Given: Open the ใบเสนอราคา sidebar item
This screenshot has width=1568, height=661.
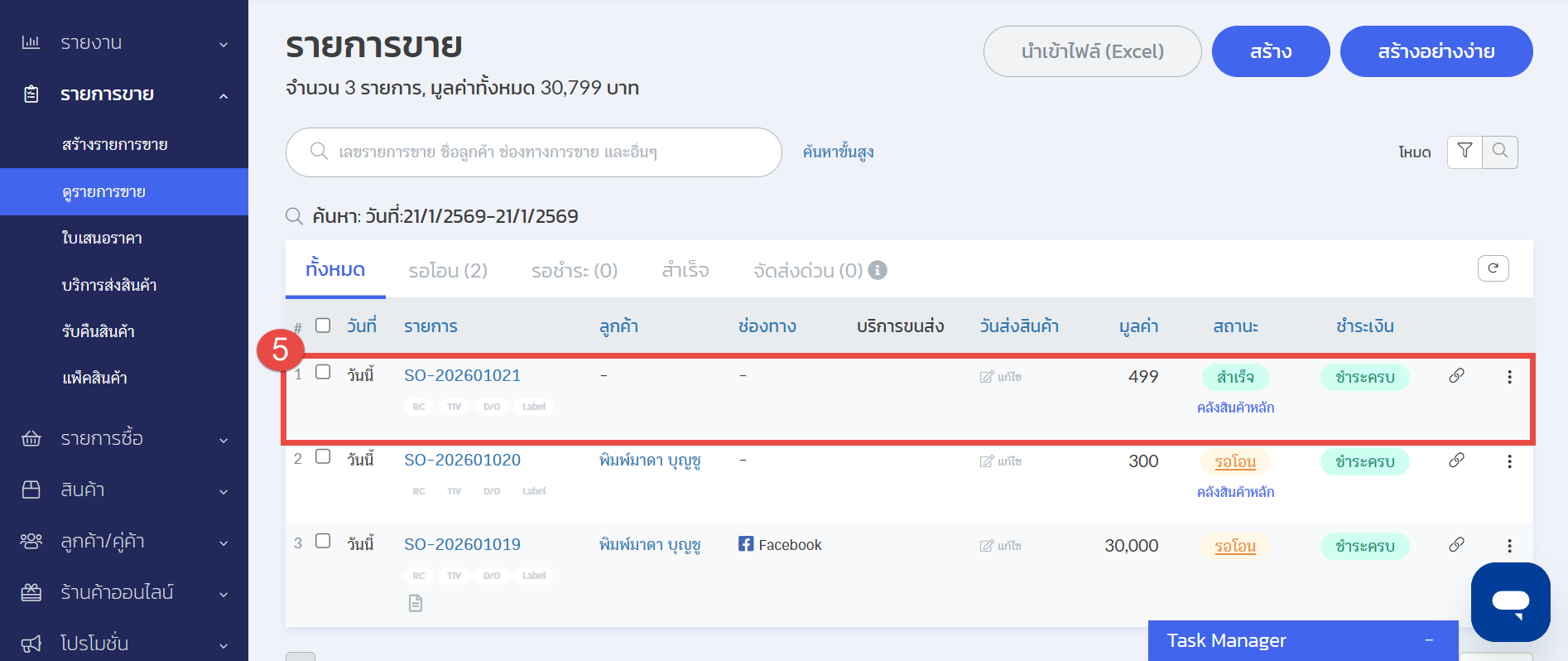Looking at the screenshot, I should pos(102,239).
